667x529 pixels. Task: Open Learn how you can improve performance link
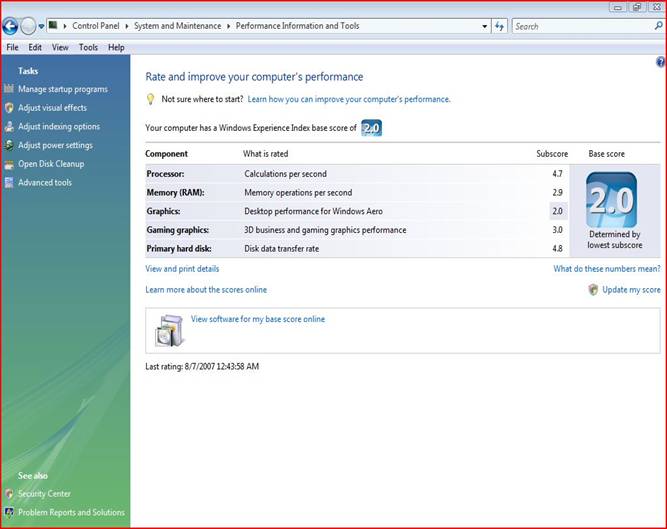(349, 99)
